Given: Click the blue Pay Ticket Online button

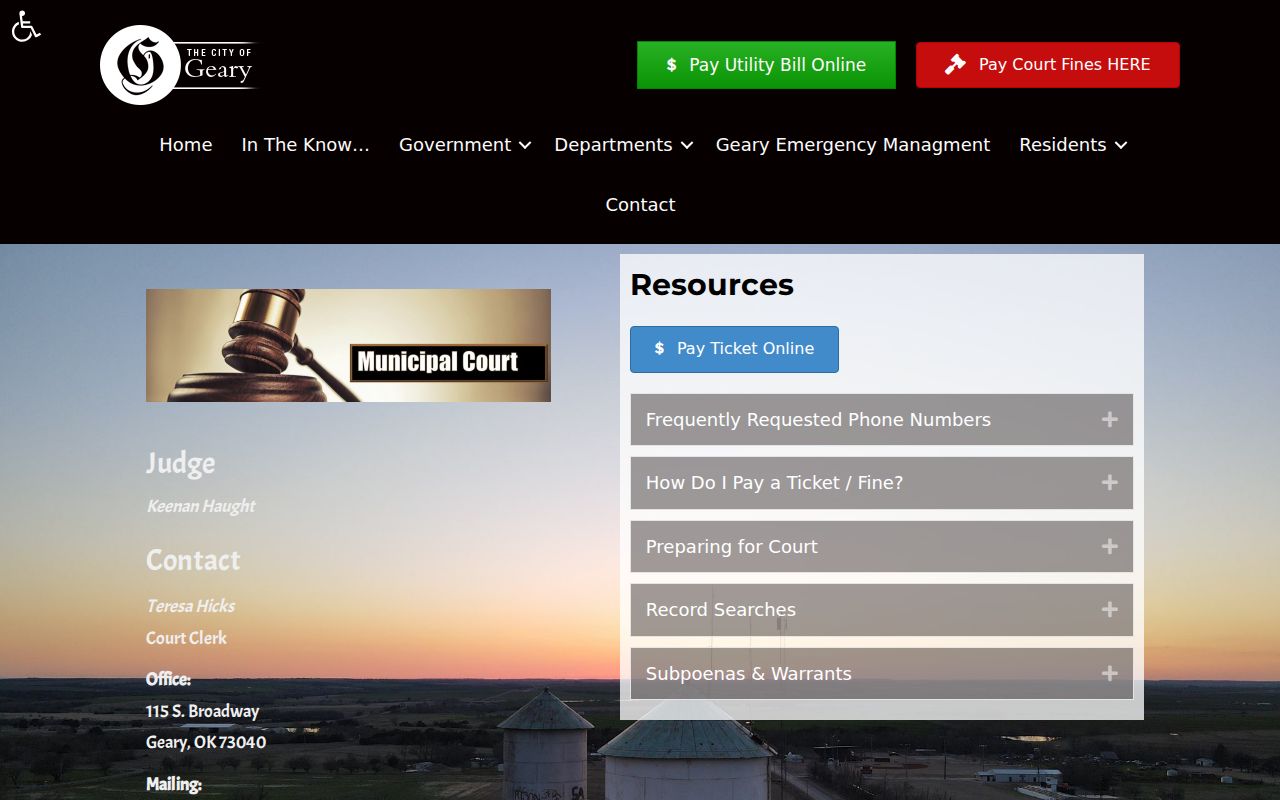Looking at the screenshot, I should (734, 349).
